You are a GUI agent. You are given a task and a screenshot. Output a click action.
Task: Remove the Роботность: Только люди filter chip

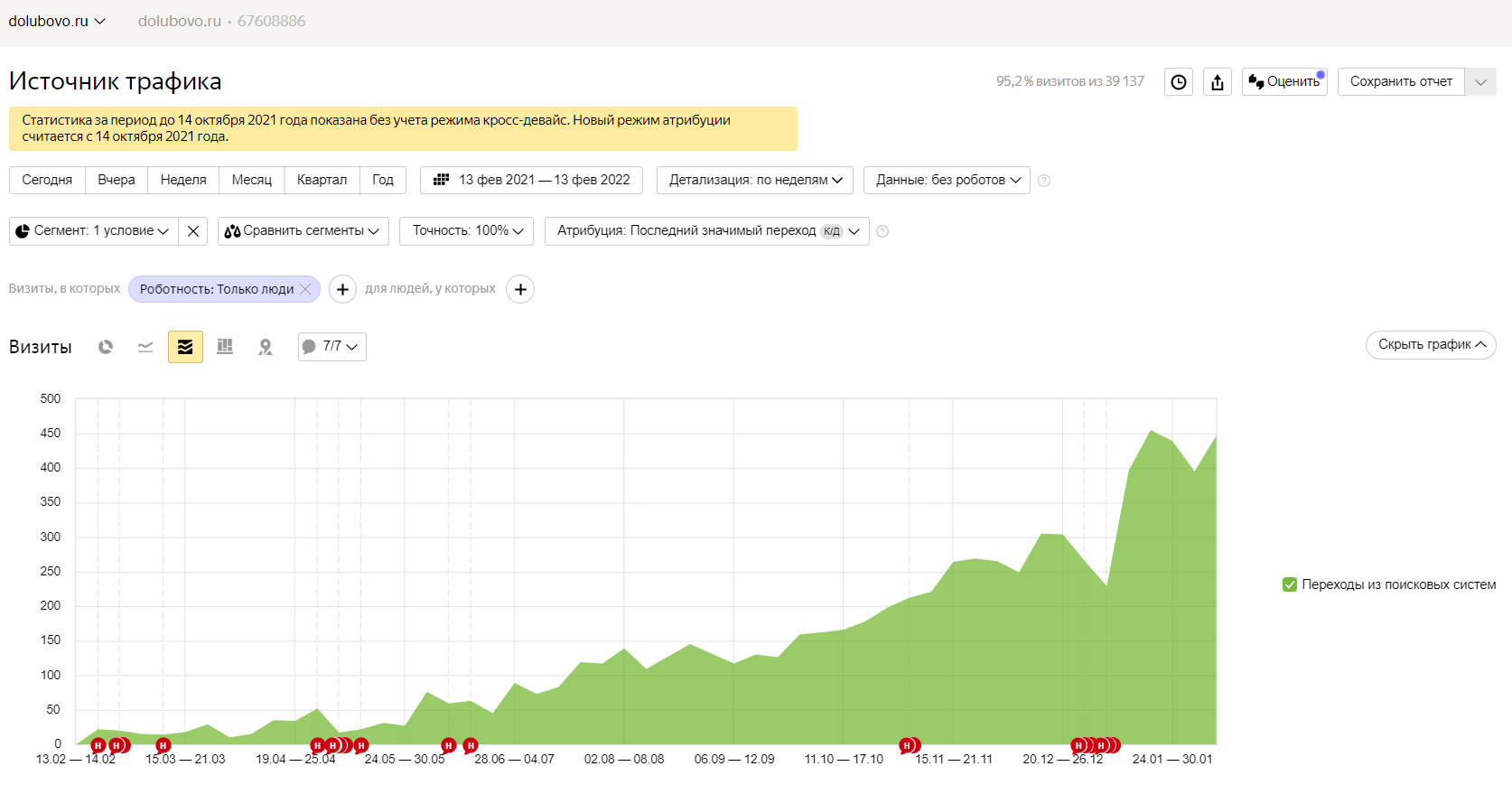click(305, 289)
